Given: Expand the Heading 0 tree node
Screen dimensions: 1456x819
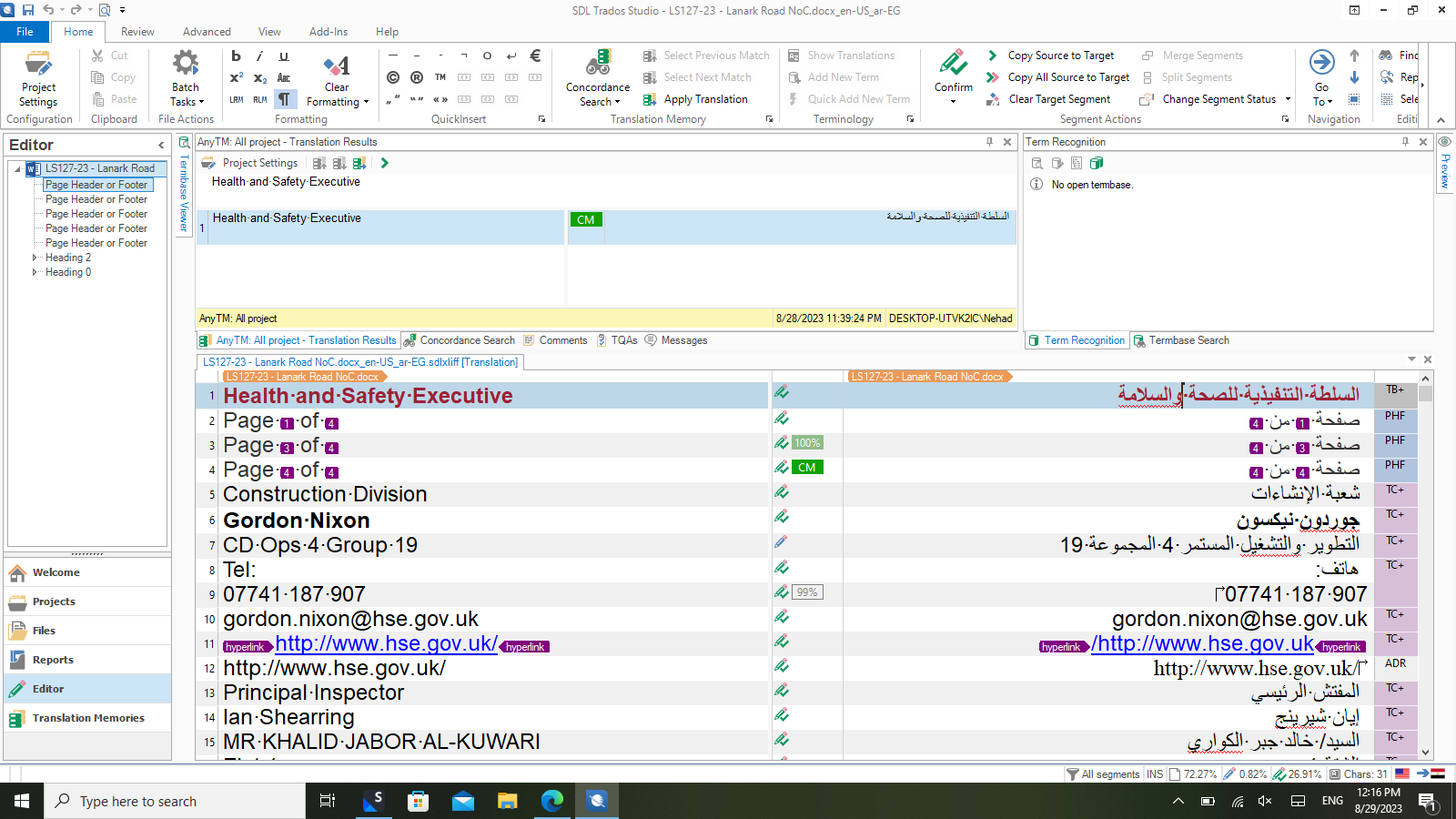Looking at the screenshot, I should point(35,272).
